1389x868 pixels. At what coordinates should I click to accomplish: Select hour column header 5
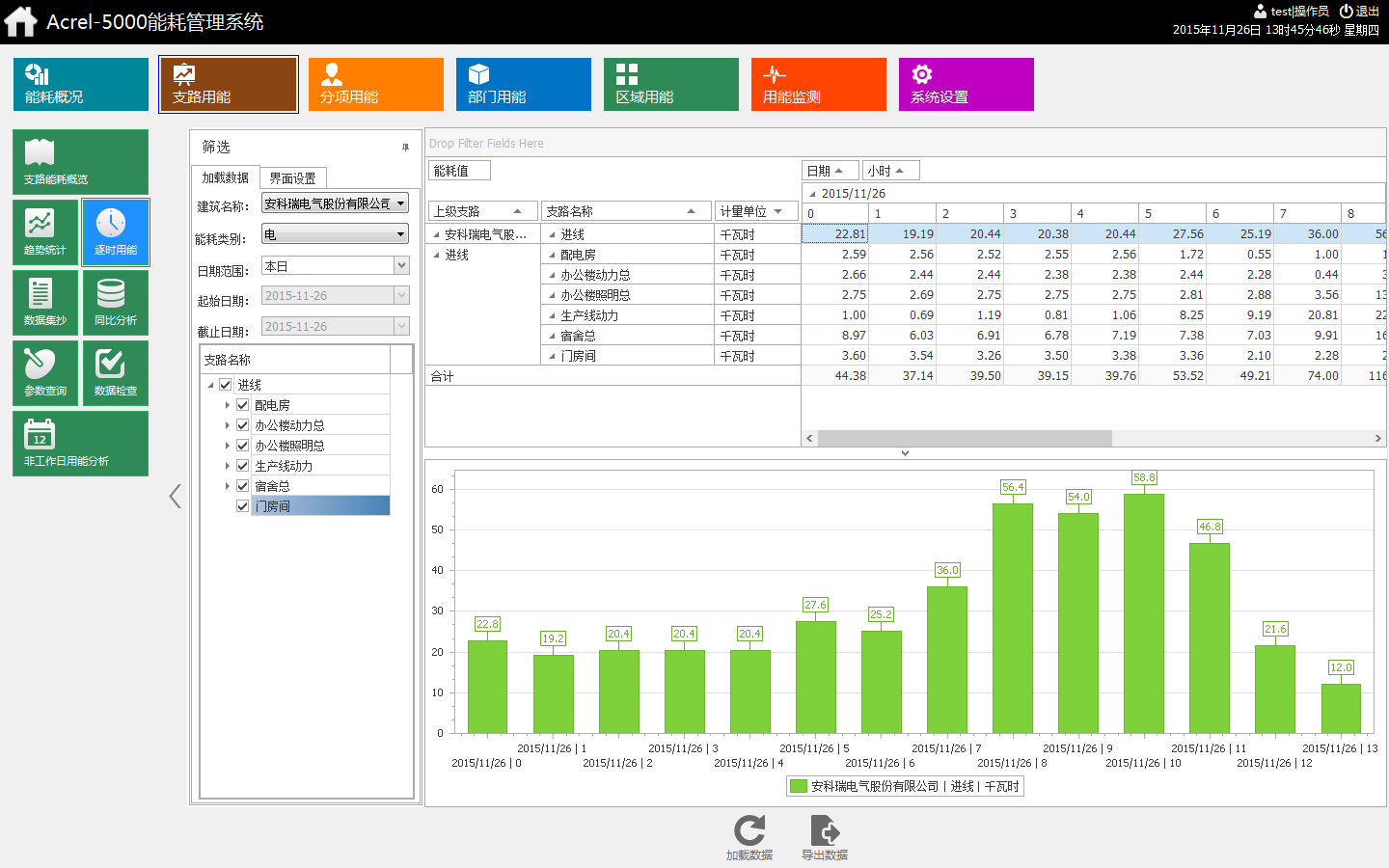coord(1172,213)
